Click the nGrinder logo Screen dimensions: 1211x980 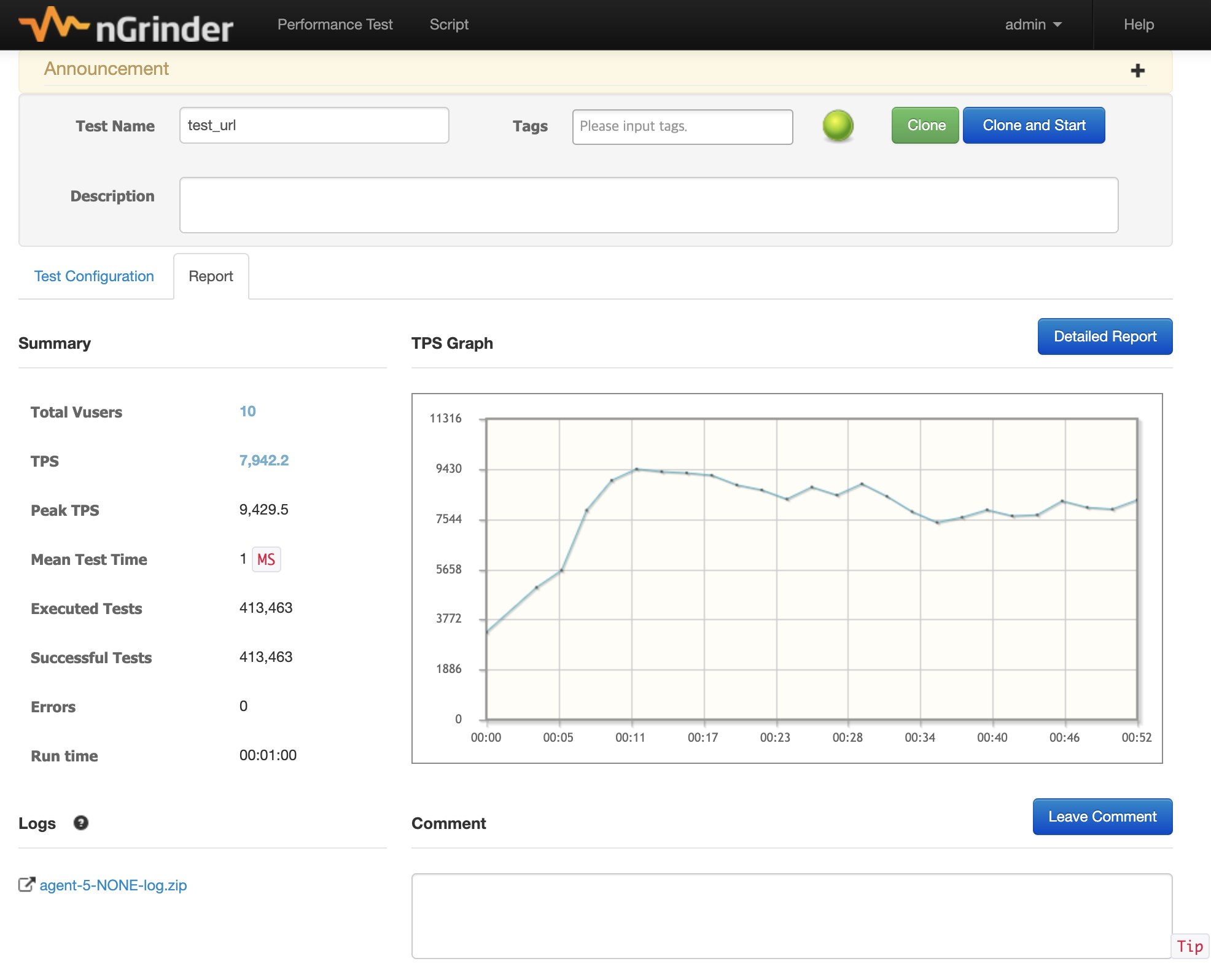pyautogui.click(x=126, y=26)
